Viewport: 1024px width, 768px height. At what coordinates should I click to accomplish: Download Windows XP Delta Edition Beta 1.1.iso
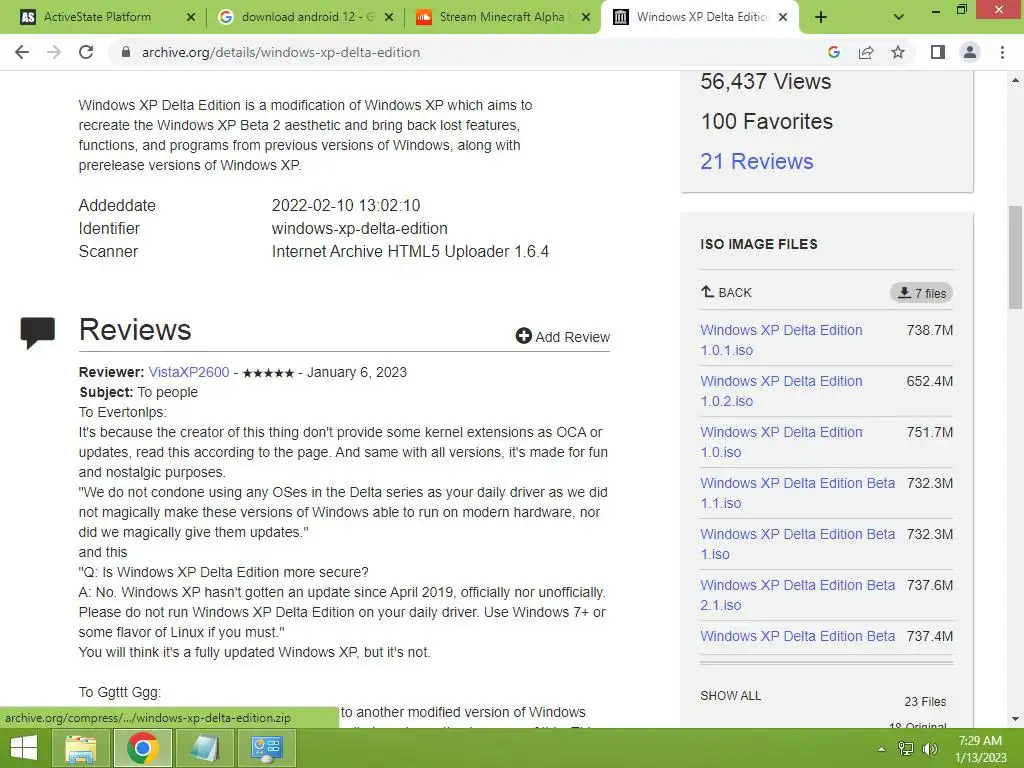coord(797,493)
